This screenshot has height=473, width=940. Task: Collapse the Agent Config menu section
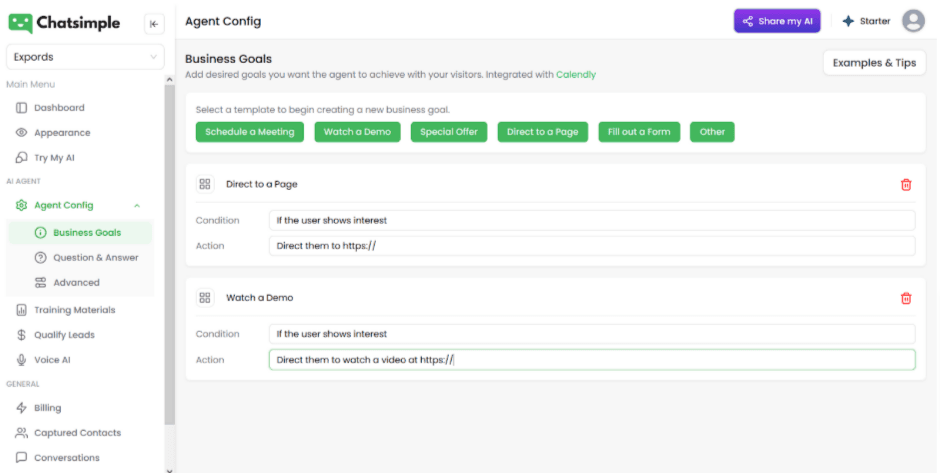137,206
